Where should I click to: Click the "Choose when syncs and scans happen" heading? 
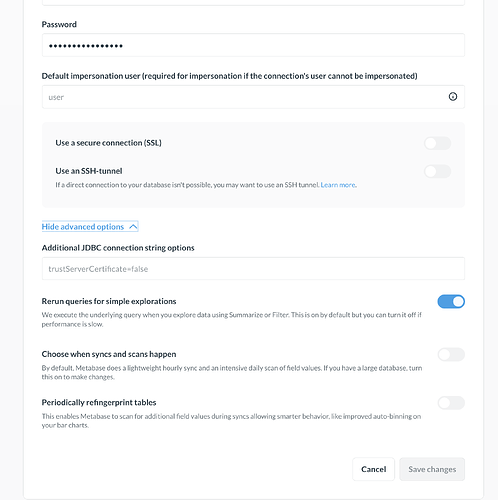(109, 354)
